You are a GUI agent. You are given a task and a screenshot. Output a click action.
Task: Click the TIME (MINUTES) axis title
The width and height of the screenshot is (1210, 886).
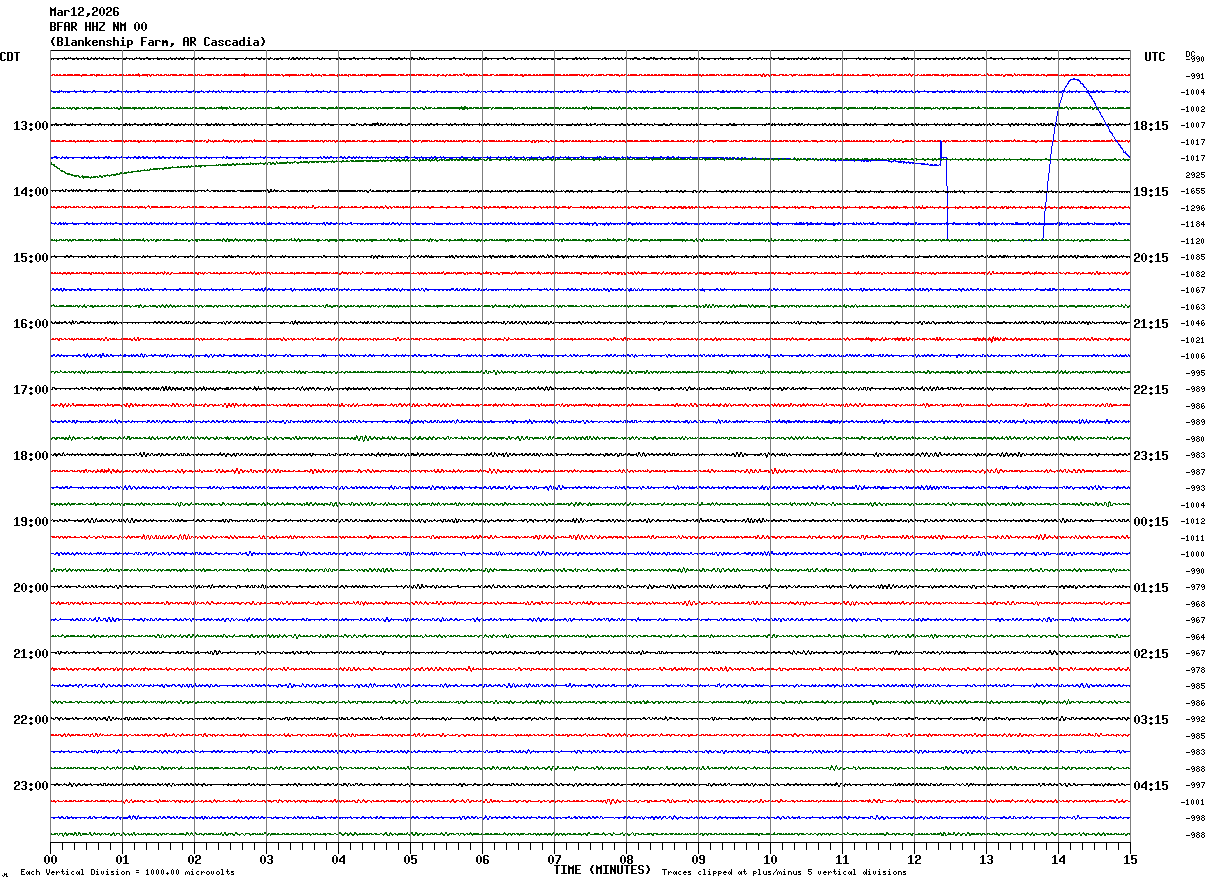coord(602,870)
